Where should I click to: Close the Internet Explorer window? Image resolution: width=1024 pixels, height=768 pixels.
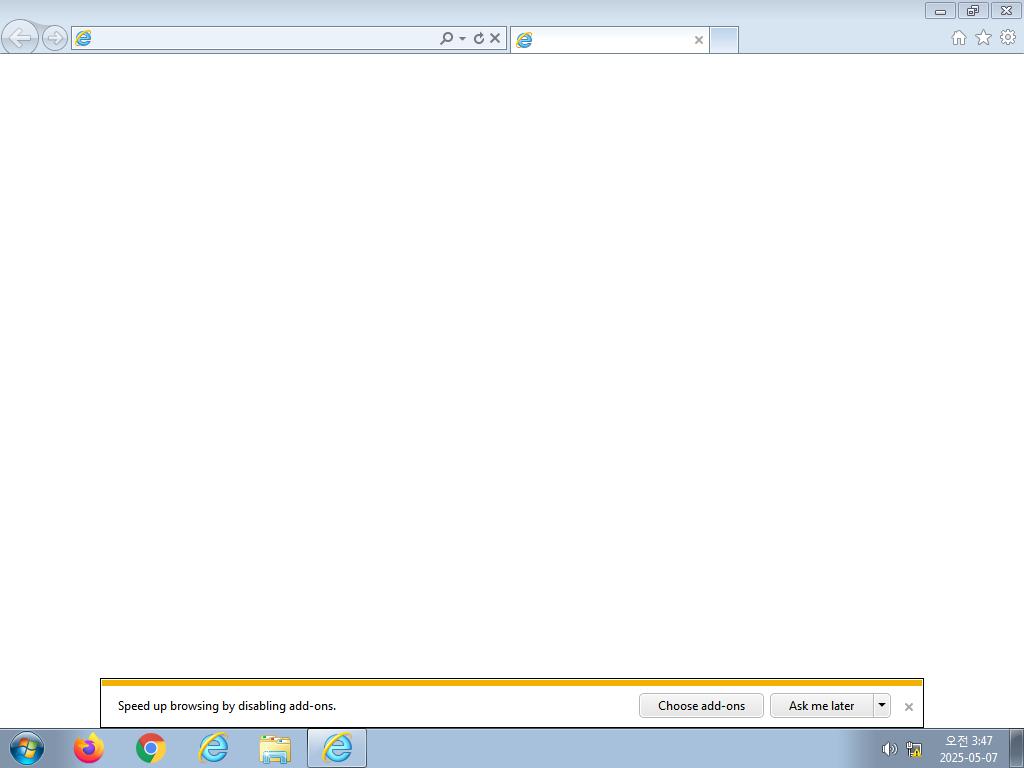click(x=1006, y=10)
